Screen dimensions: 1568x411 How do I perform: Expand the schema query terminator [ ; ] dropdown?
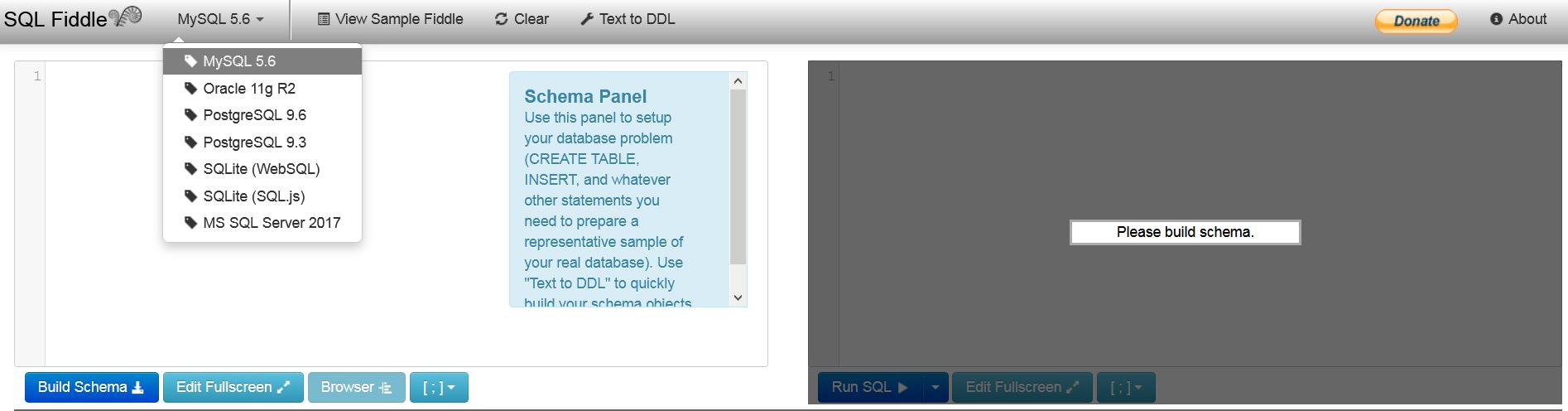point(439,387)
